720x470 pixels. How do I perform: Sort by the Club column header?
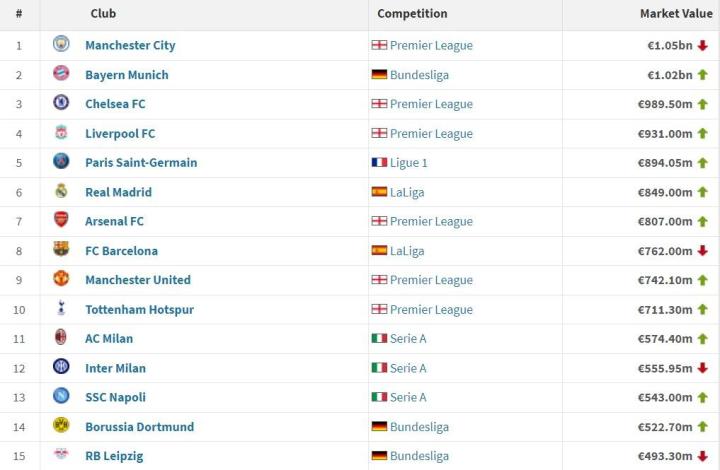(103, 14)
